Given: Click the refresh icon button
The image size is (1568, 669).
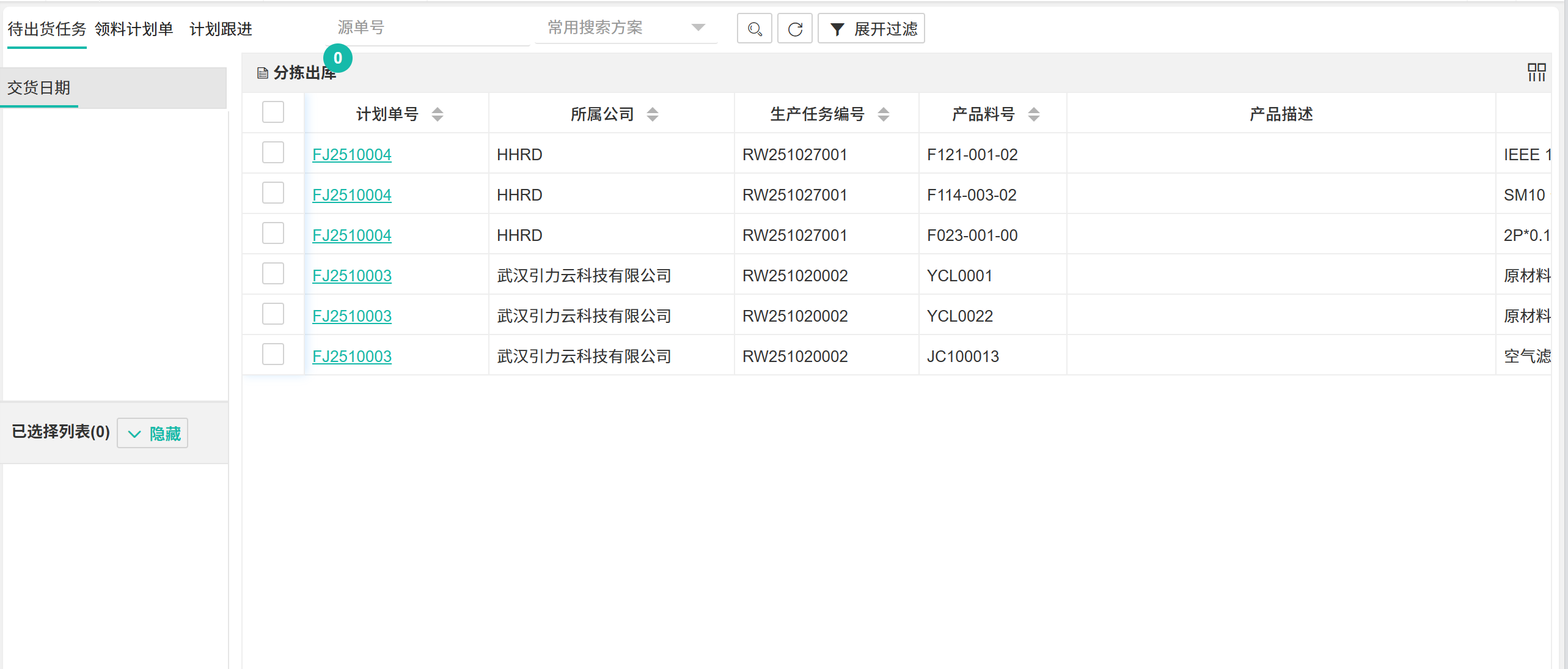Looking at the screenshot, I should coord(794,29).
